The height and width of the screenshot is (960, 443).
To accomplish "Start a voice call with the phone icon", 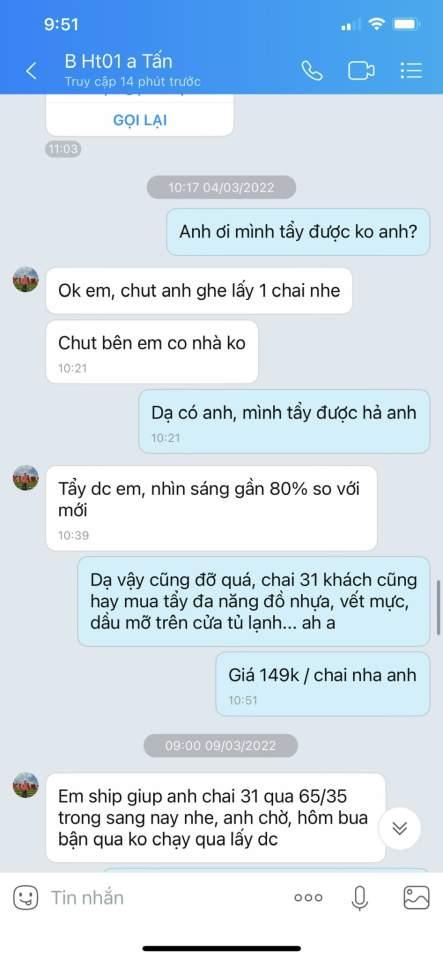I will [312, 71].
